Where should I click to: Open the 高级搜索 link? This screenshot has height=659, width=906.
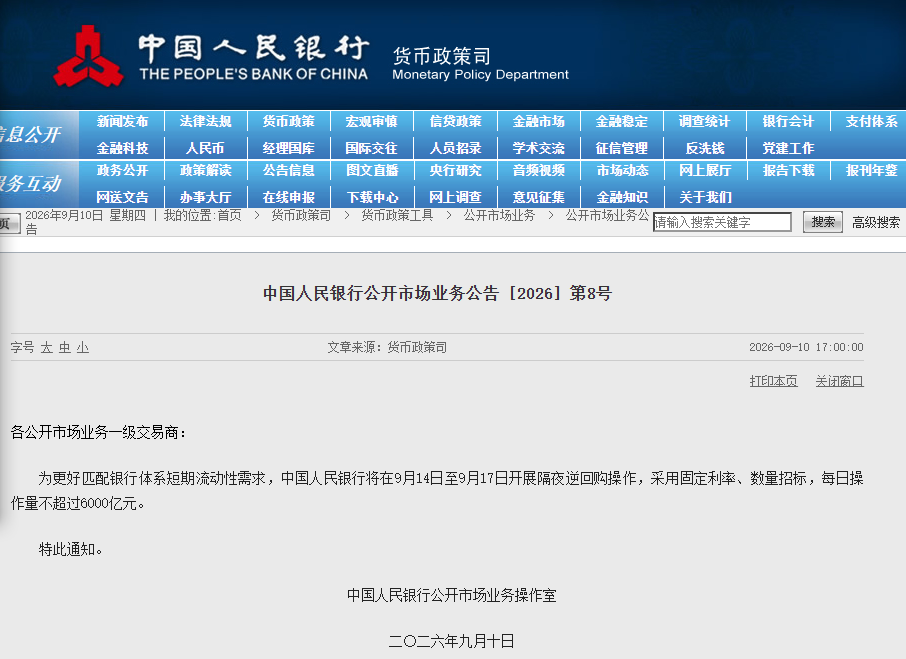[x=876, y=222]
